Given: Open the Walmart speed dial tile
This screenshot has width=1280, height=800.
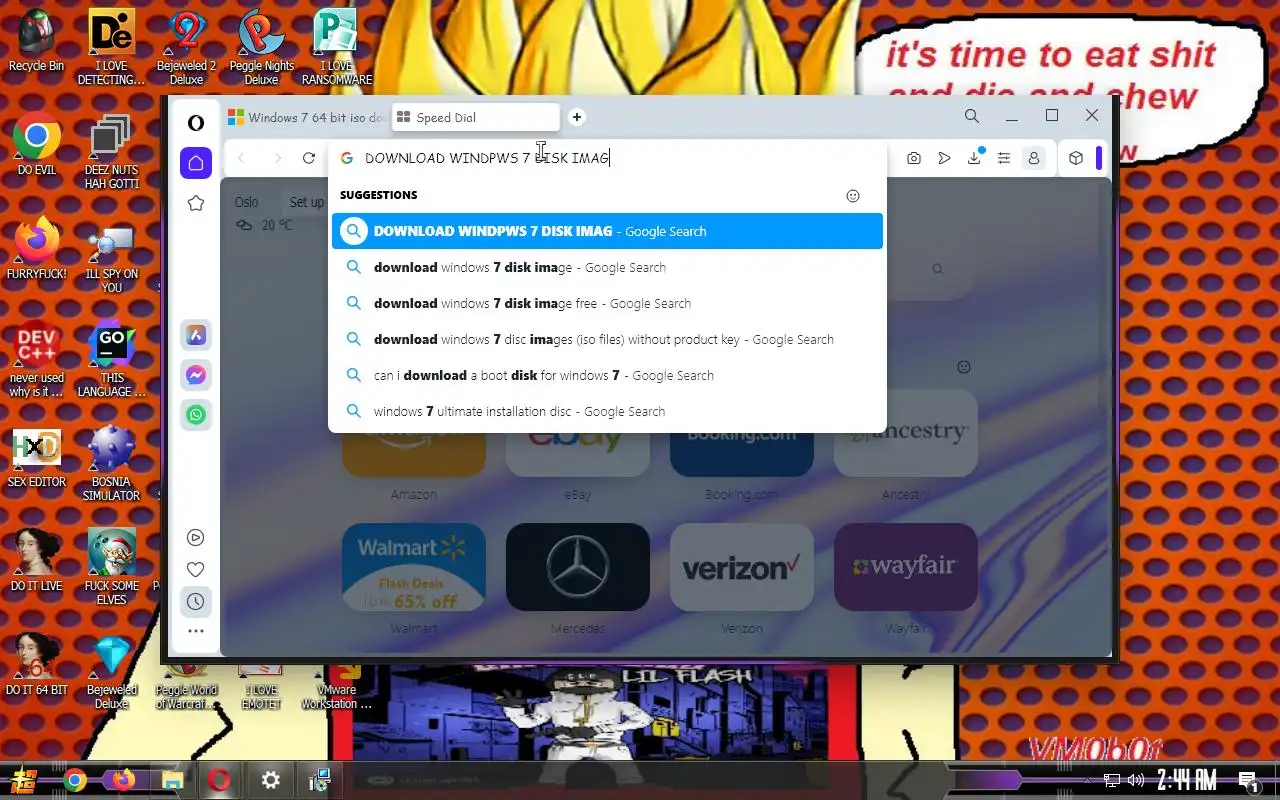Looking at the screenshot, I should [414, 567].
